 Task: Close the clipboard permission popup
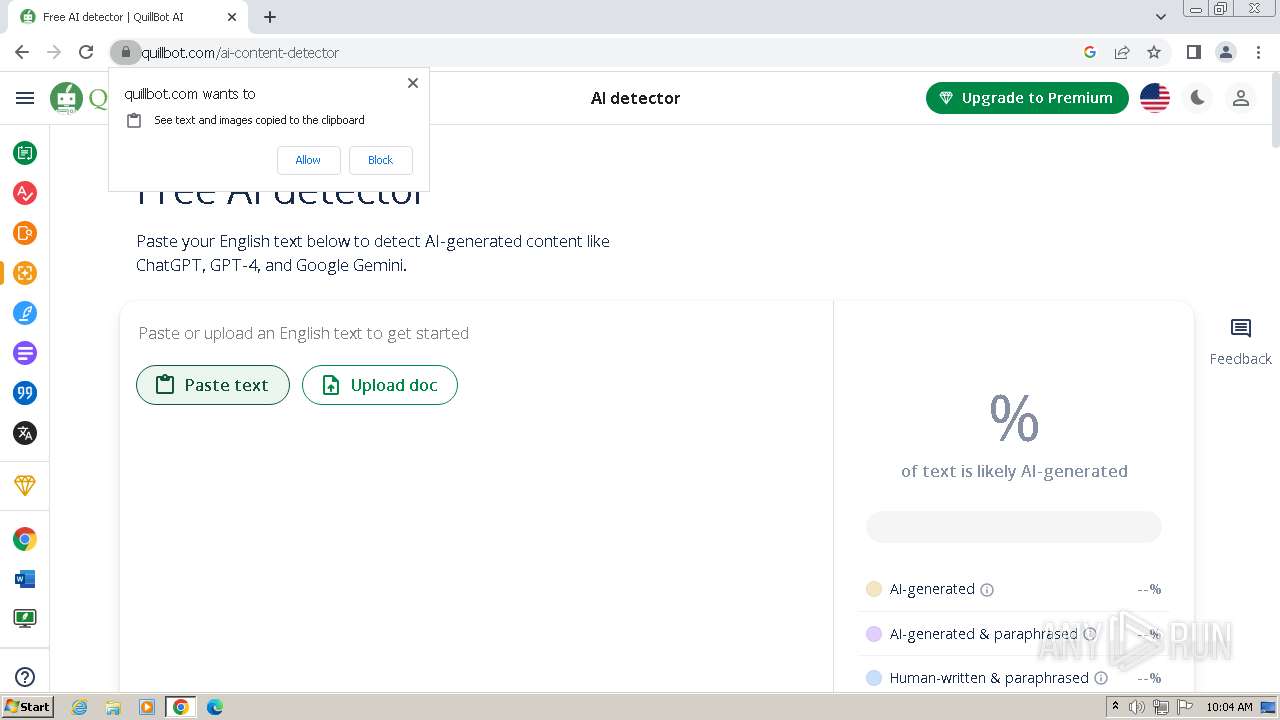(x=413, y=83)
